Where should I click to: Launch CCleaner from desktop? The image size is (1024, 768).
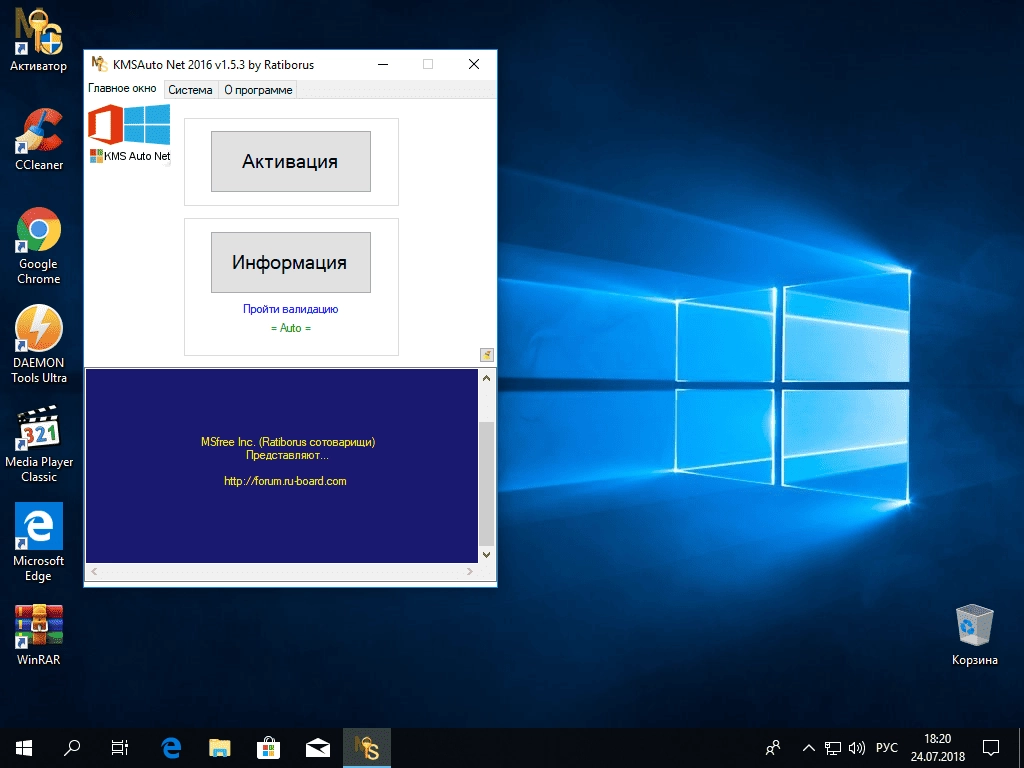point(39,139)
